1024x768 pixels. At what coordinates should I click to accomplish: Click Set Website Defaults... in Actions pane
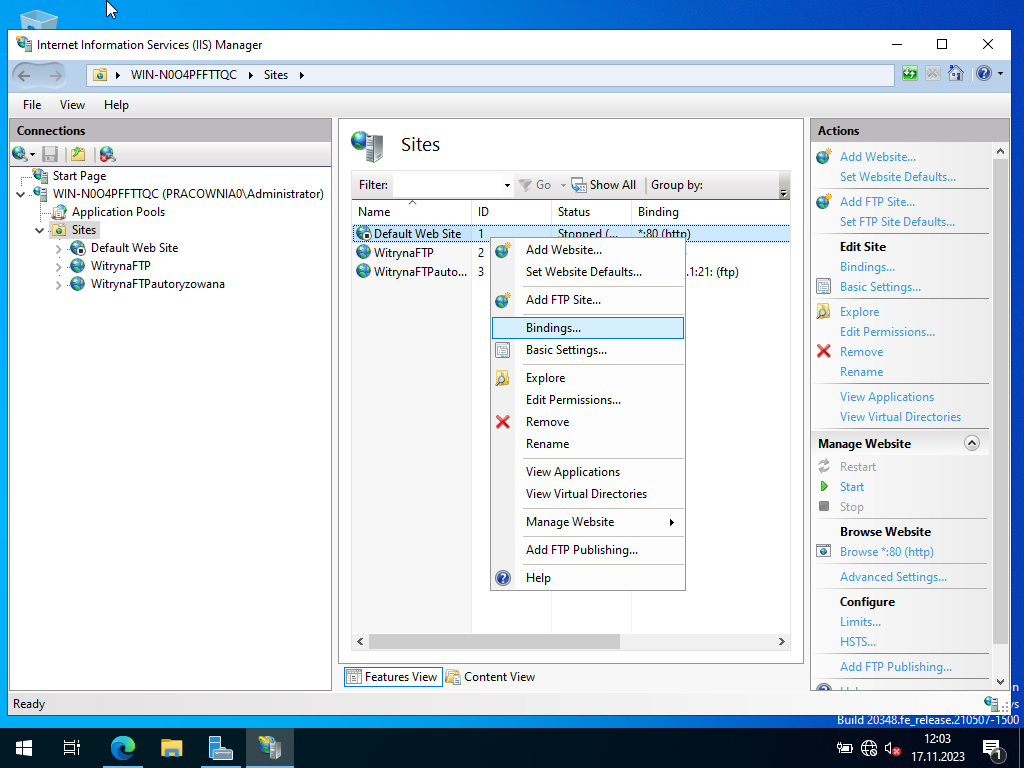(x=898, y=177)
